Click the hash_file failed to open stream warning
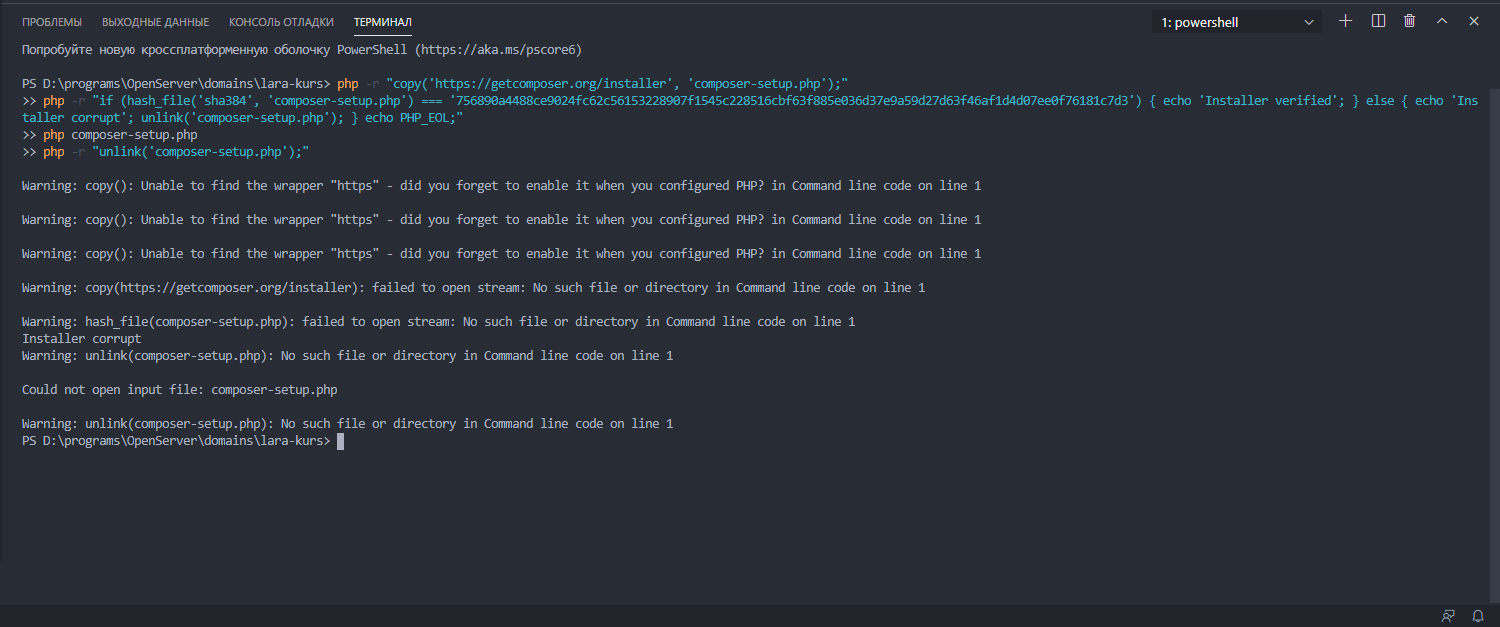This screenshot has height=627, width=1500. (439, 322)
